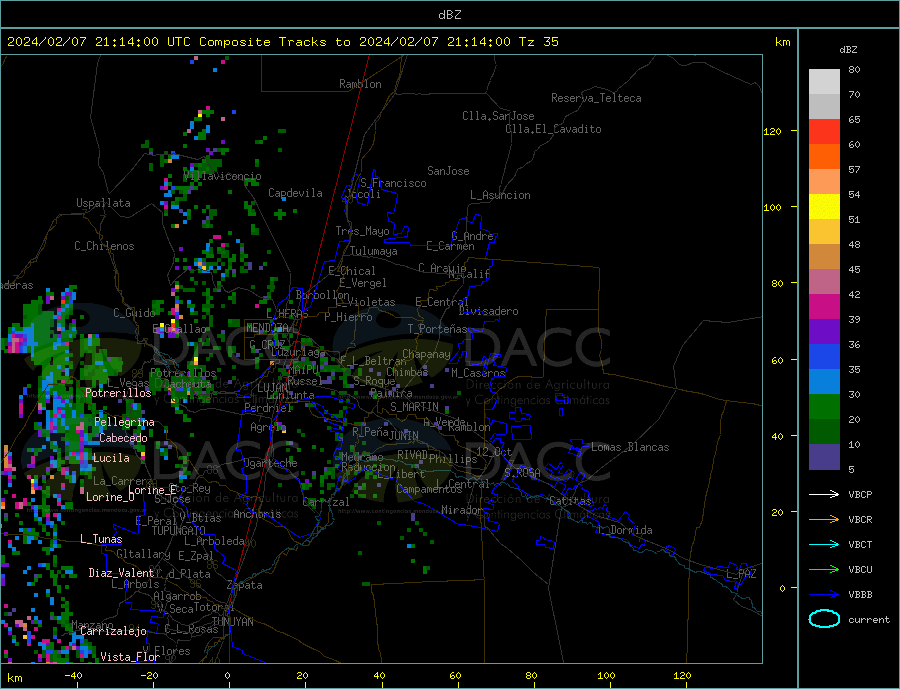Click the 'C_Chilenos' map label

104,246
